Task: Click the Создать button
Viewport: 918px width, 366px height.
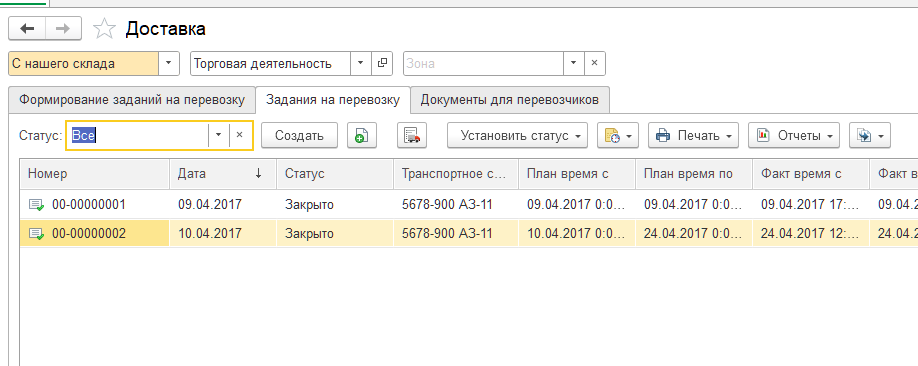Action: 299,135
